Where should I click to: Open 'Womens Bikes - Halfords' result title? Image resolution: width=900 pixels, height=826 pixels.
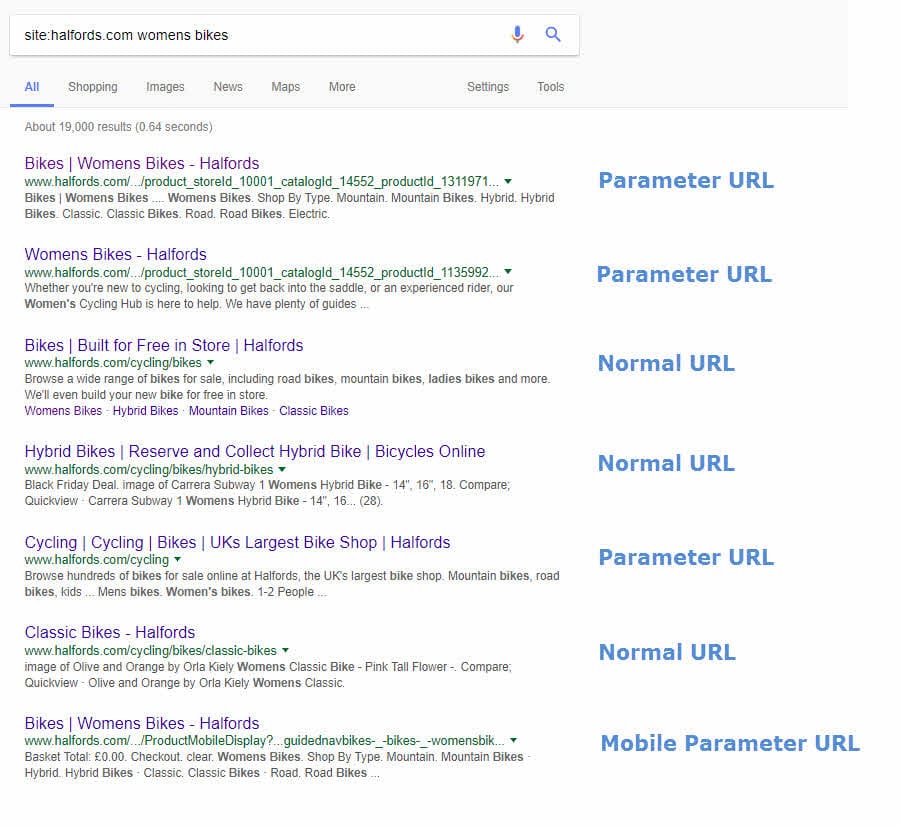(115, 254)
